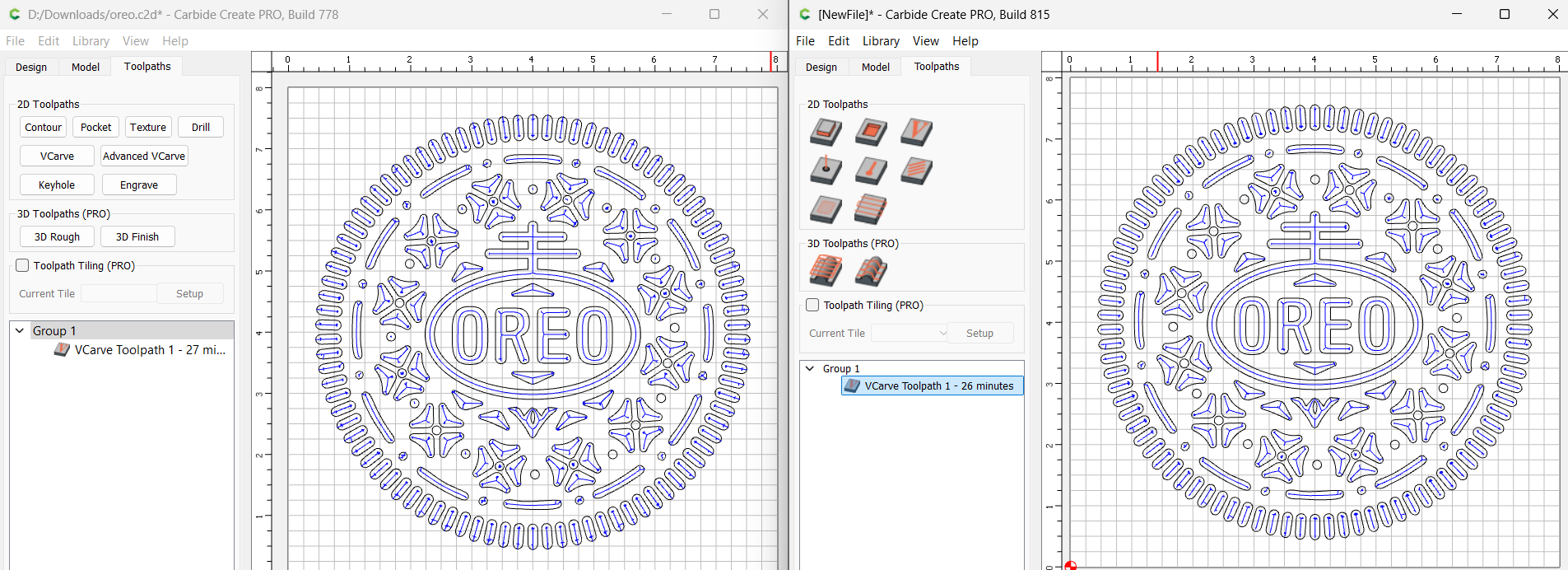Image resolution: width=1568 pixels, height=570 pixels.
Task: Switch to Model tab in oreo.c2d window
Action: [x=86, y=67]
